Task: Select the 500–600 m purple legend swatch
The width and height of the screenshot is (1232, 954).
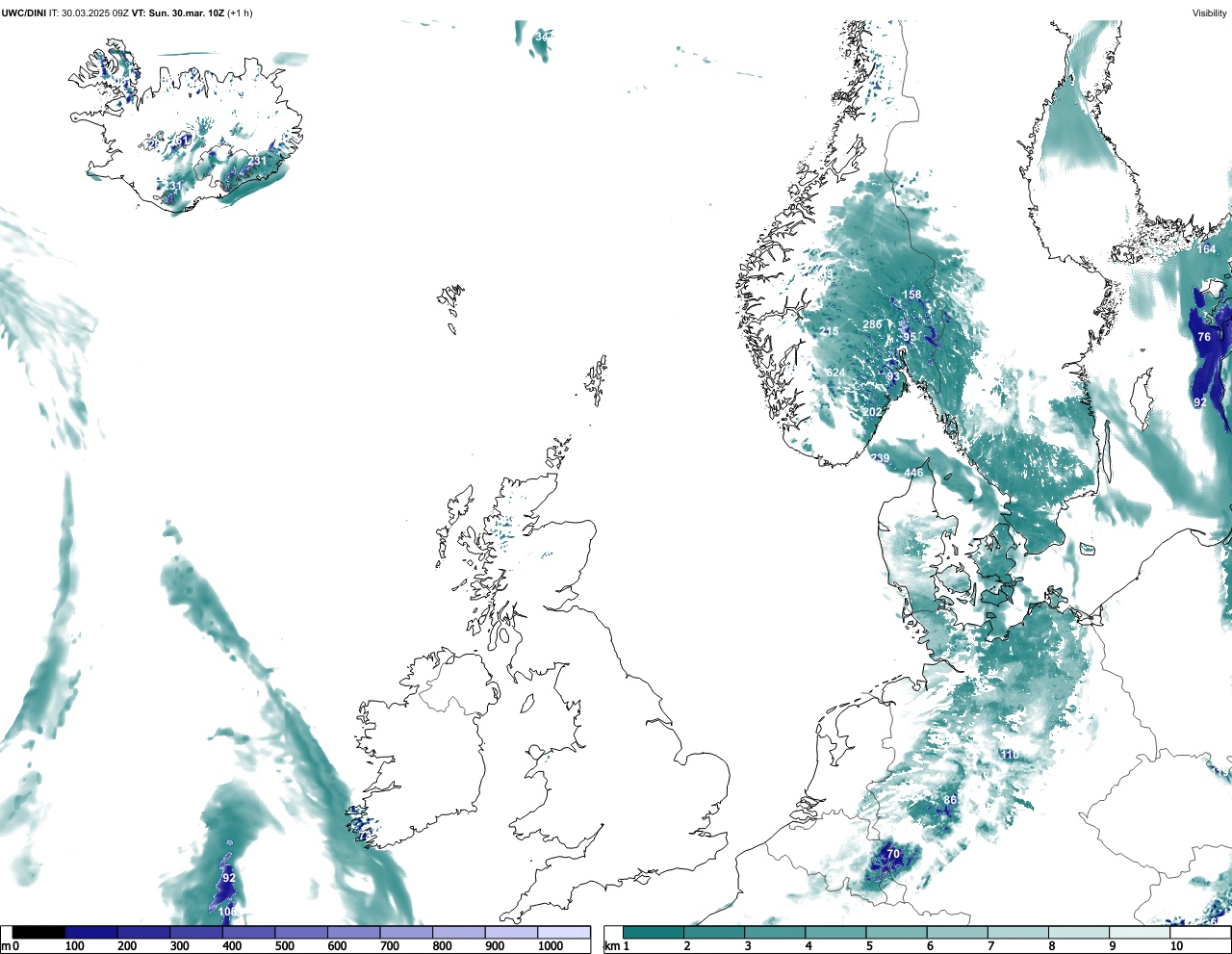Action: pos(301,933)
